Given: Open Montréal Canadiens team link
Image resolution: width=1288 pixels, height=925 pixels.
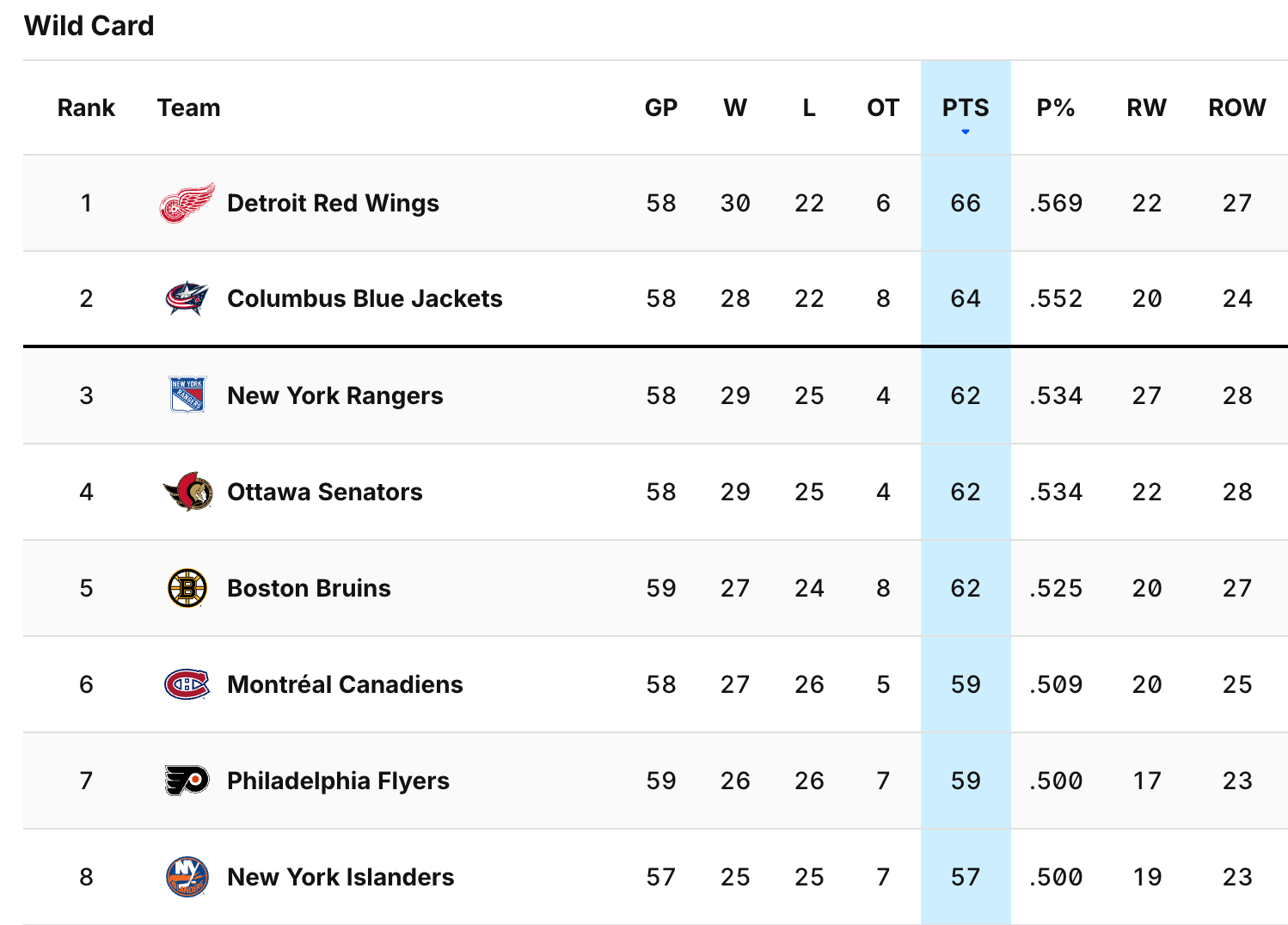Looking at the screenshot, I should [x=345, y=684].
